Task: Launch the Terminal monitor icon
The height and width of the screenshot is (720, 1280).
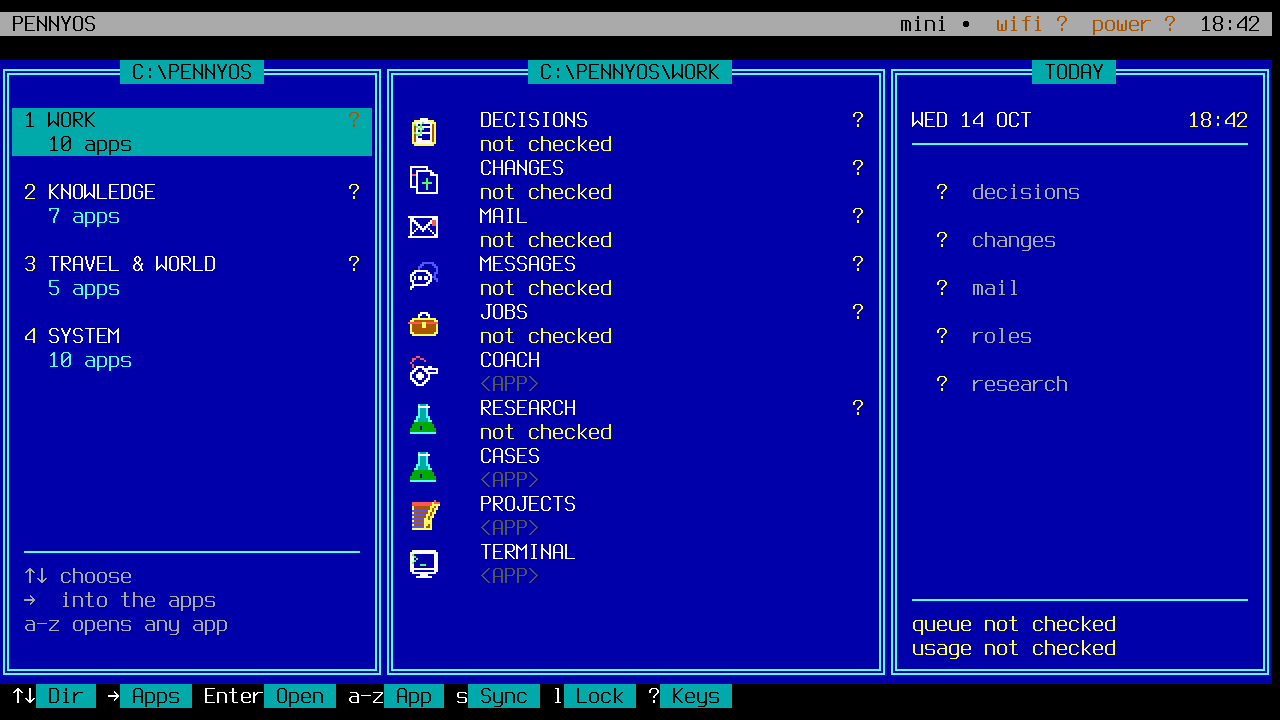Action: [424, 564]
